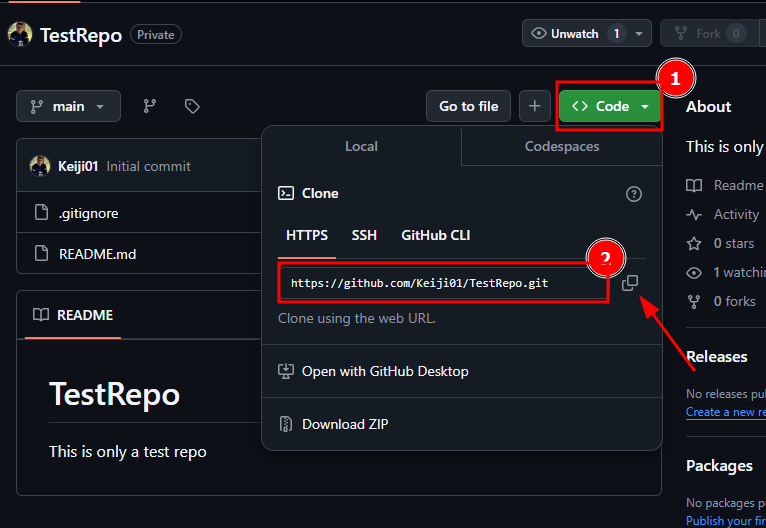Image resolution: width=766 pixels, height=528 pixels.
Task: Expand the main branch dropdown
Action: pyautogui.click(x=68, y=106)
